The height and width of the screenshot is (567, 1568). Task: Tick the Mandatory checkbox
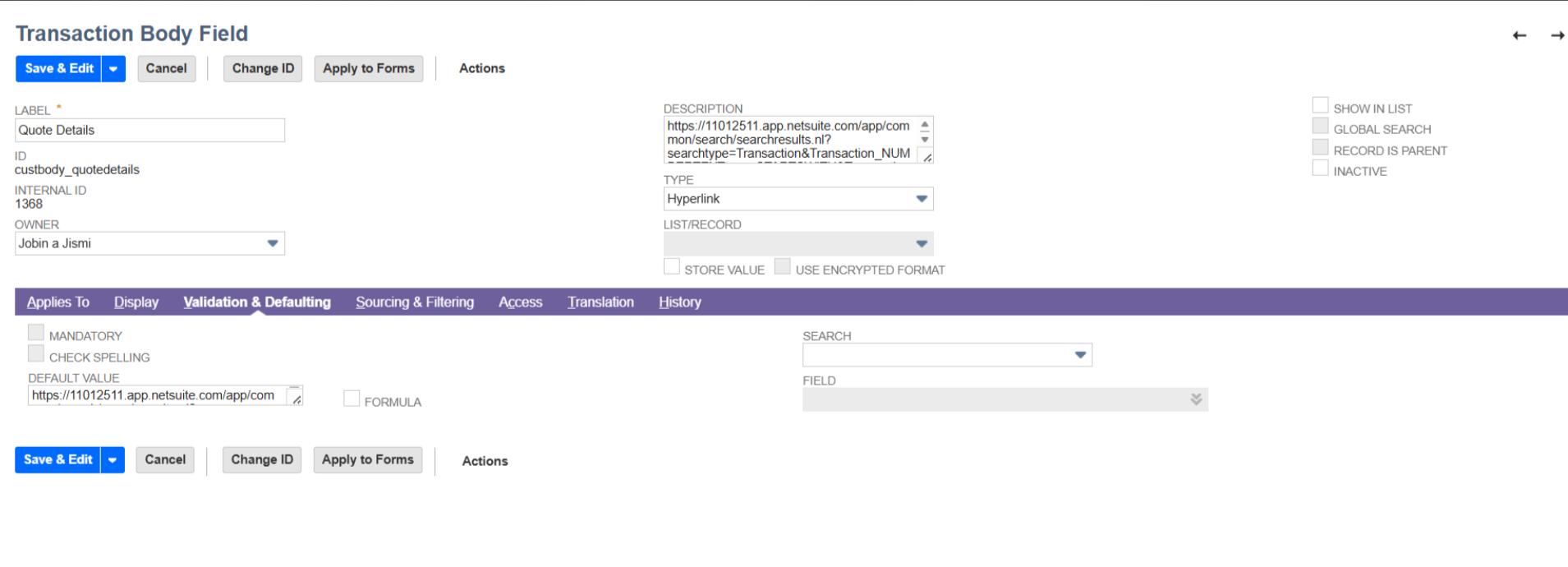(x=36, y=333)
